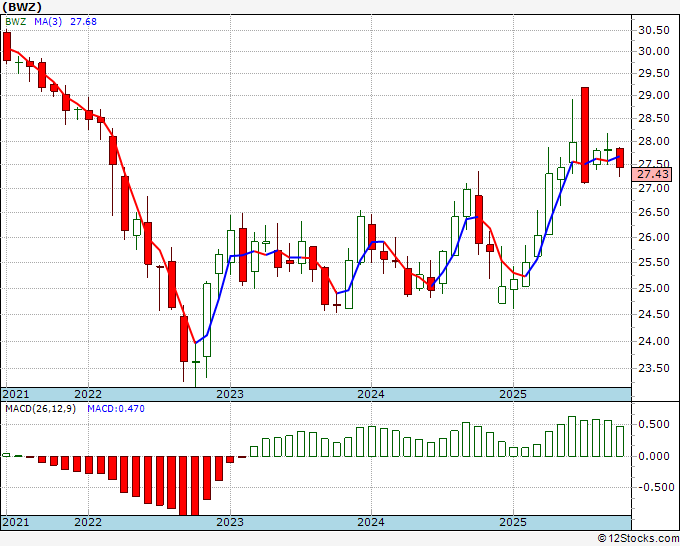
Task: Click the 28.00 price axis label
Action: pos(654,141)
